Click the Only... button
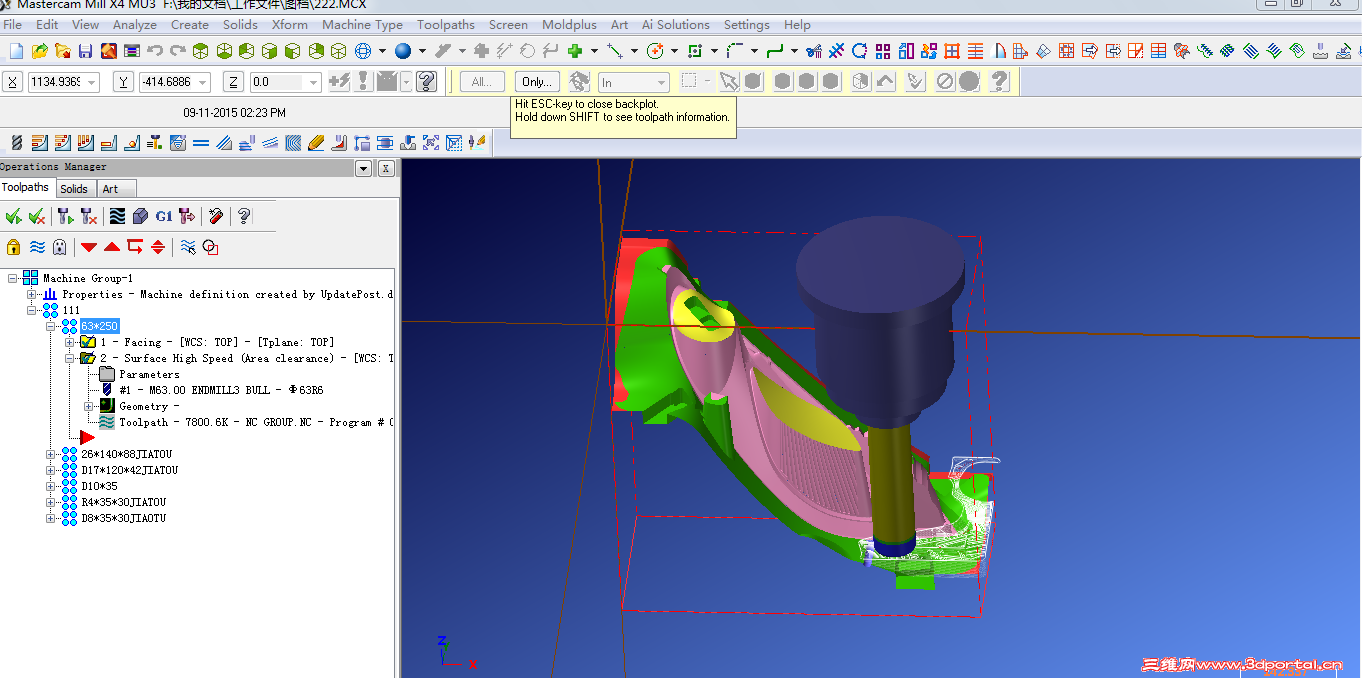The height and width of the screenshot is (678, 1362). click(537, 82)
